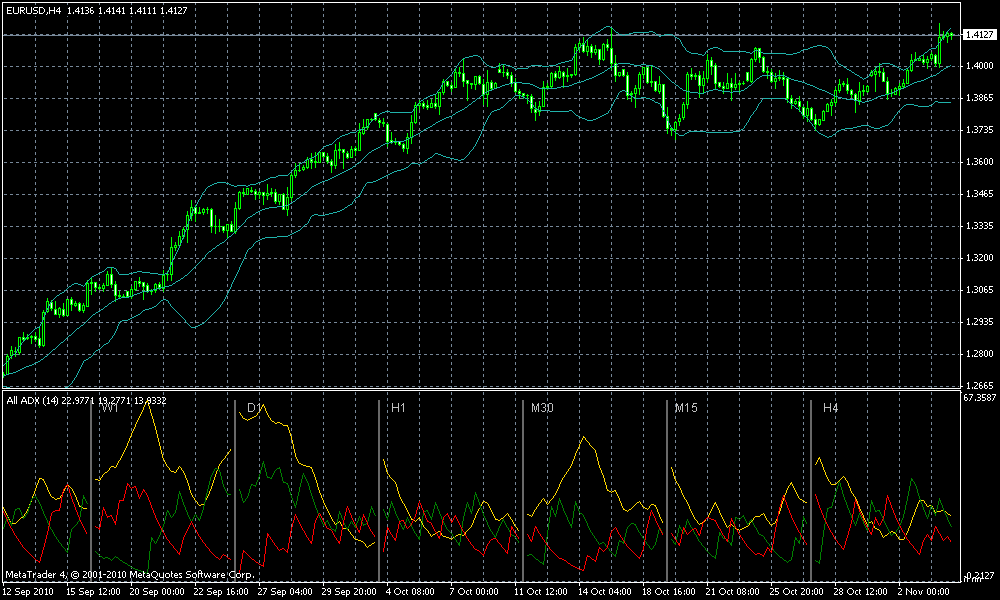Click the M30 section label in indicator window

pyautogui.click(x=542, y=407)
